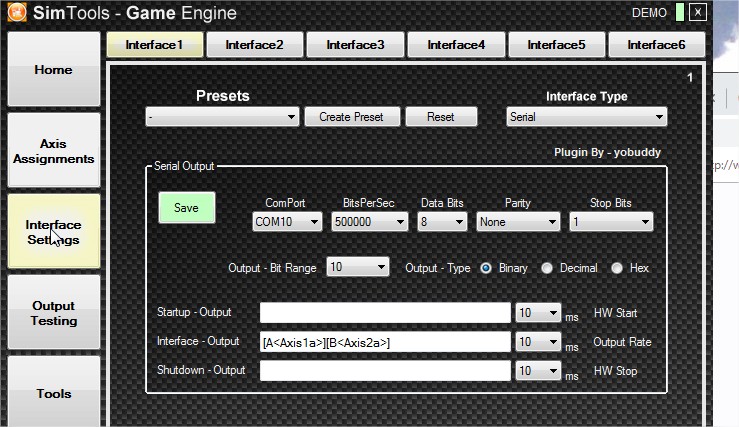Click the Shutdown - Output text field

pyautogui.click(x=385, y=371)
